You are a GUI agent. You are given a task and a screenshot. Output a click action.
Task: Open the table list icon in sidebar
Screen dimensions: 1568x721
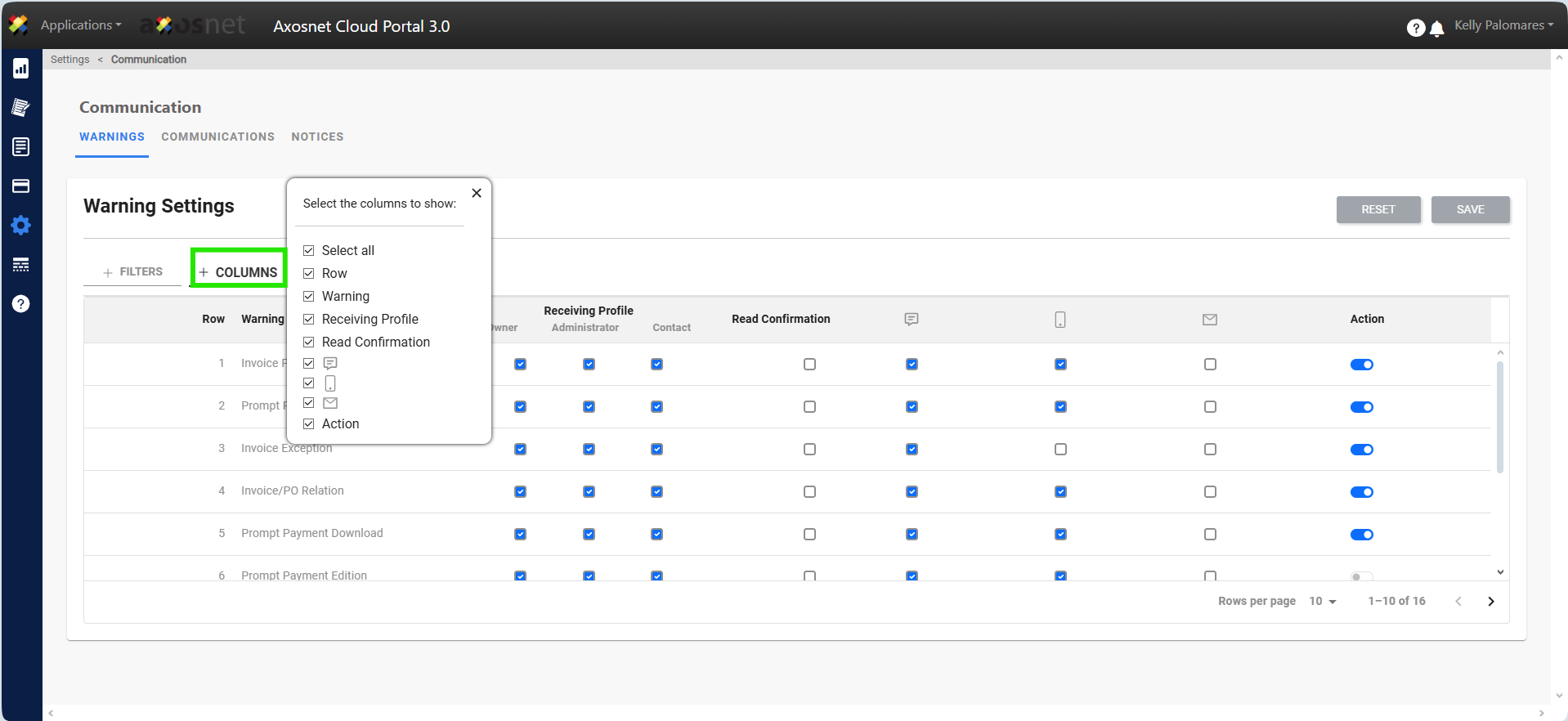[x=21, y=265]
